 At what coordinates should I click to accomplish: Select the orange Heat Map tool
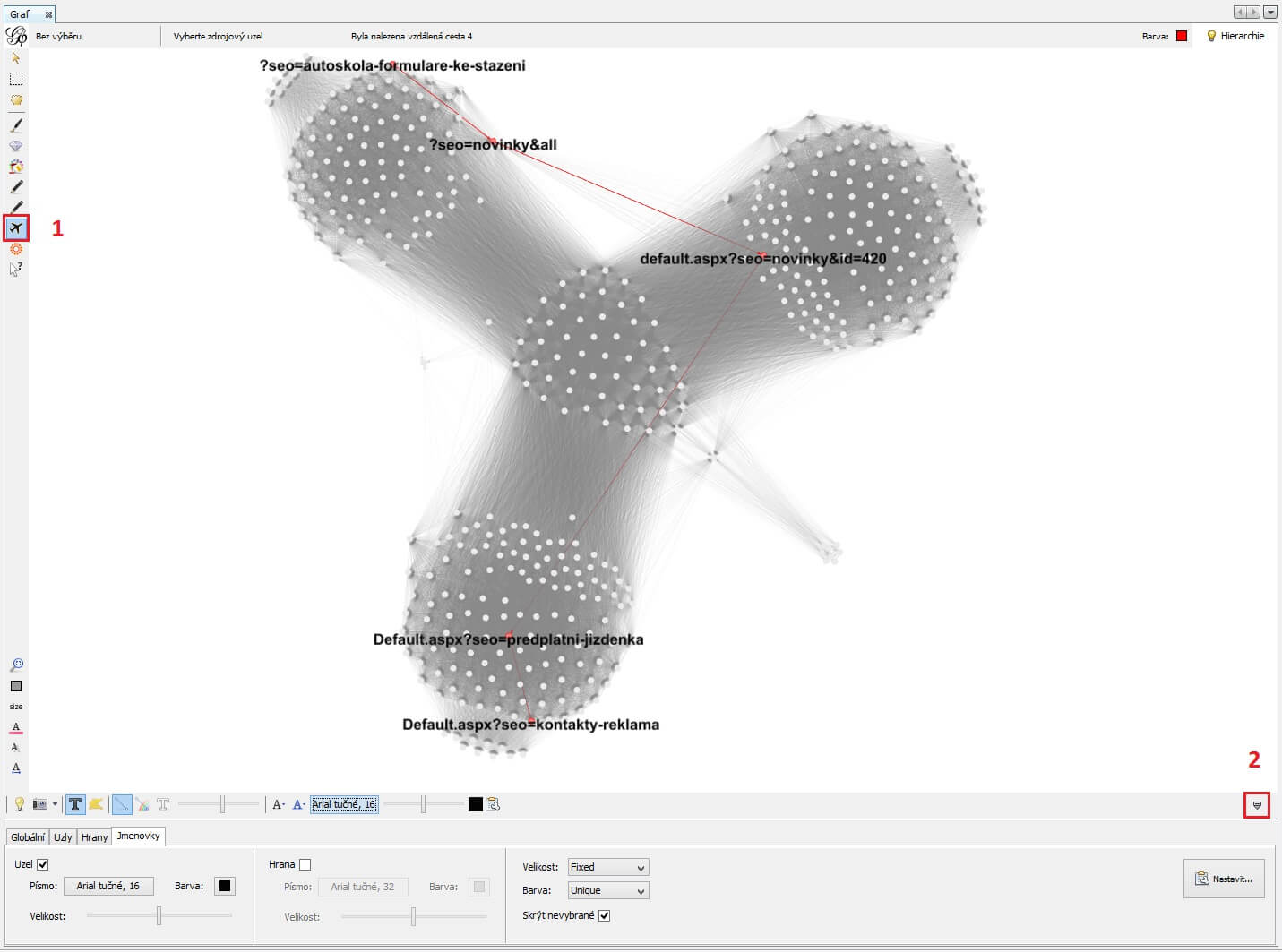15,249
